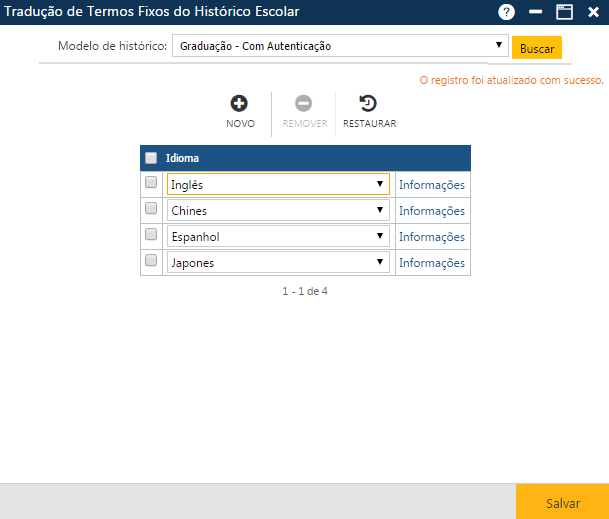Open Informações link for Espanhol
Image resolution: width=609 pixels, height=519 pixels.
pos(432,237)
